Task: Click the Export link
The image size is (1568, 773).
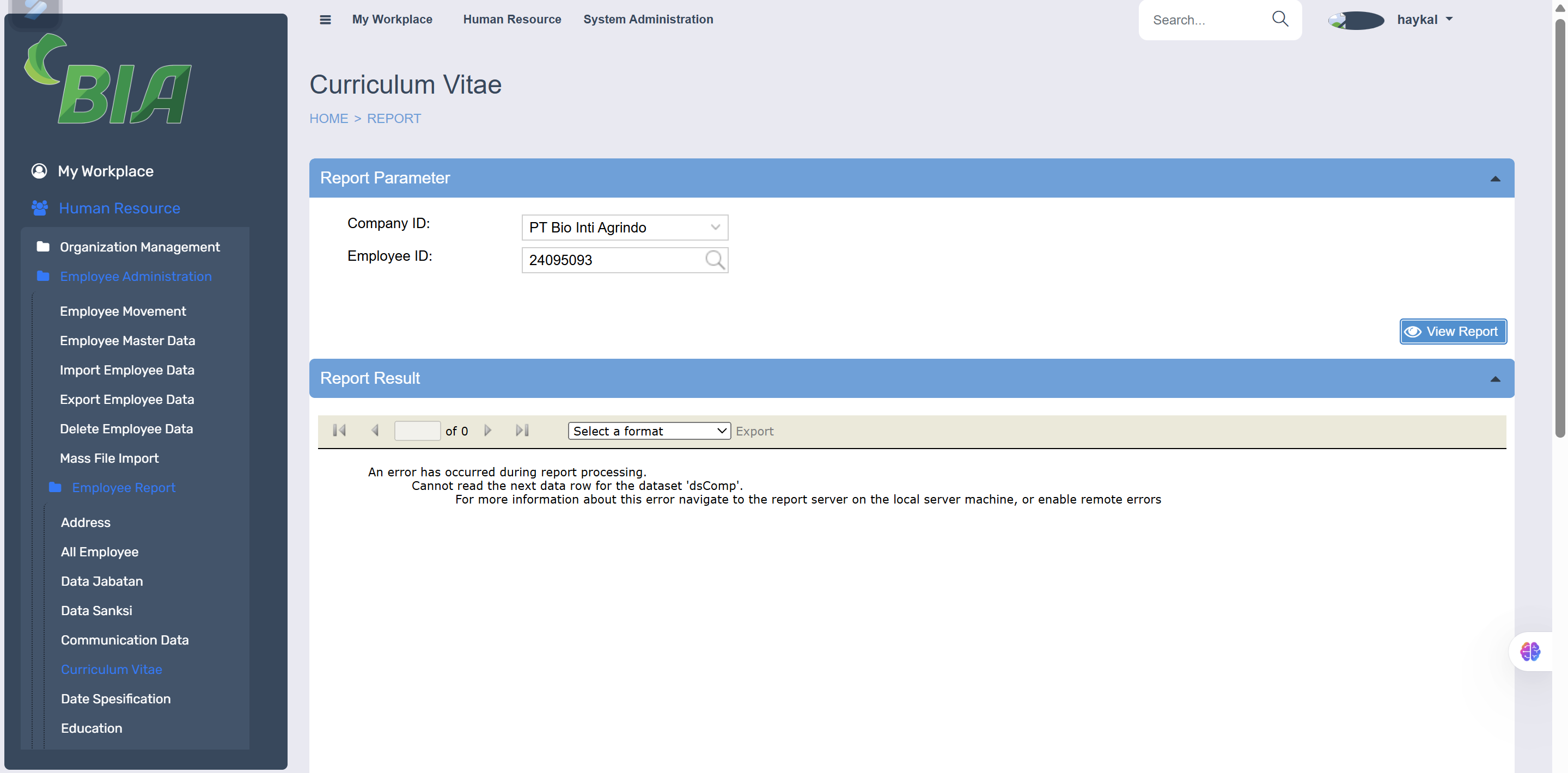Action: [754, 431]
